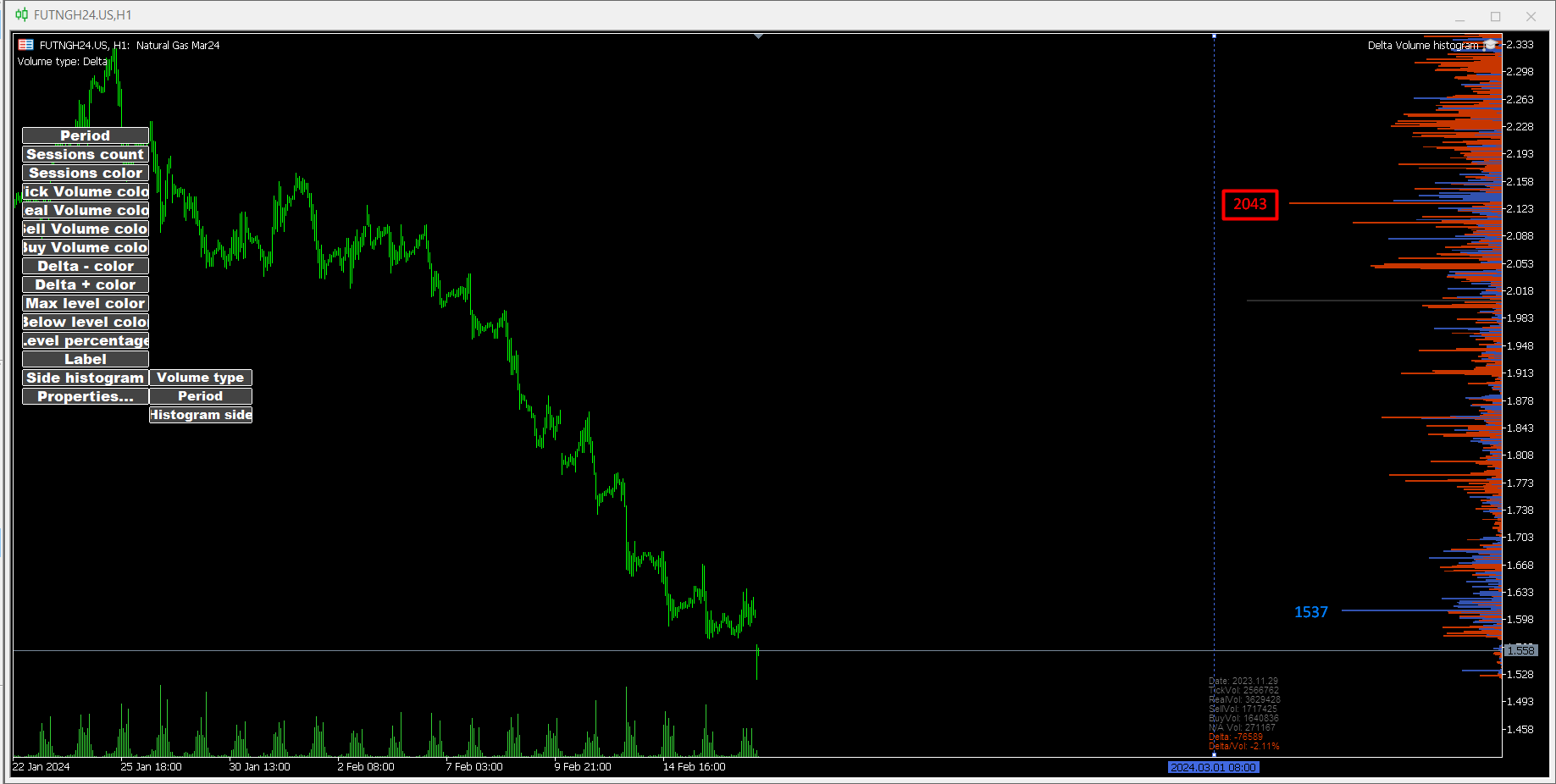Image resolution: width=1556 pixels, height=784 pixels.
Task: Select the vertical line's top anchor handle
Action: click(x=1214, y=36)
